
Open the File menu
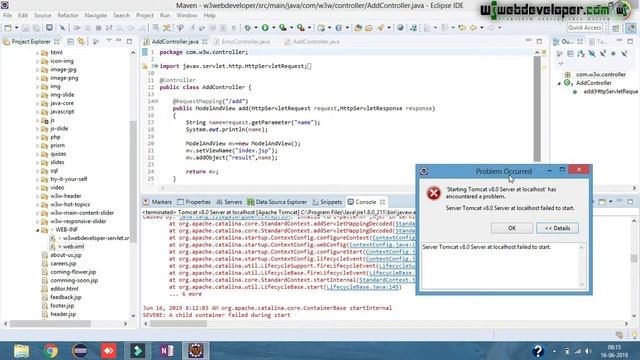7,15
